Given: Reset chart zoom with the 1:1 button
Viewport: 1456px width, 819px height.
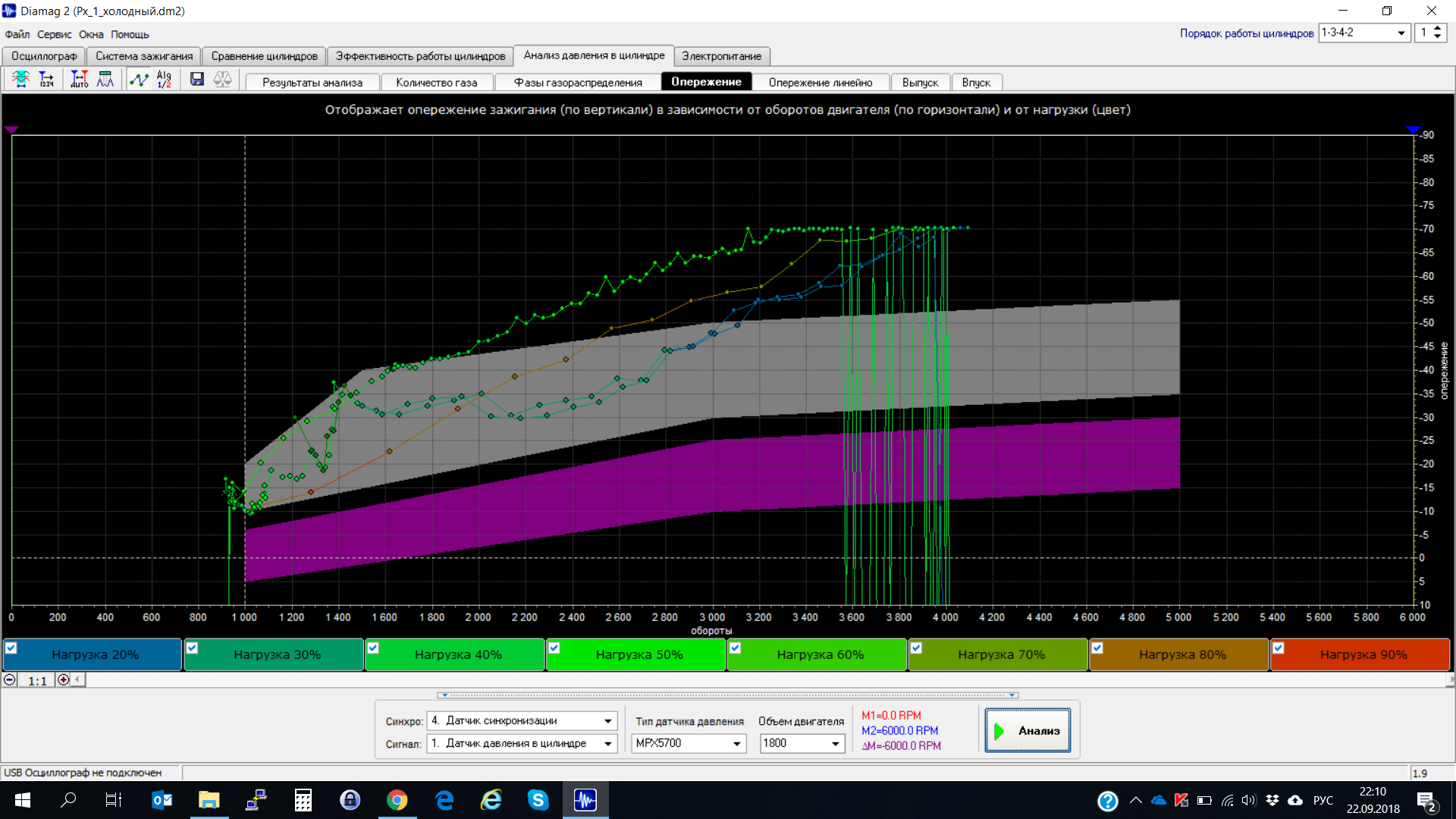Looking at the screenshot, I should 37,680.
